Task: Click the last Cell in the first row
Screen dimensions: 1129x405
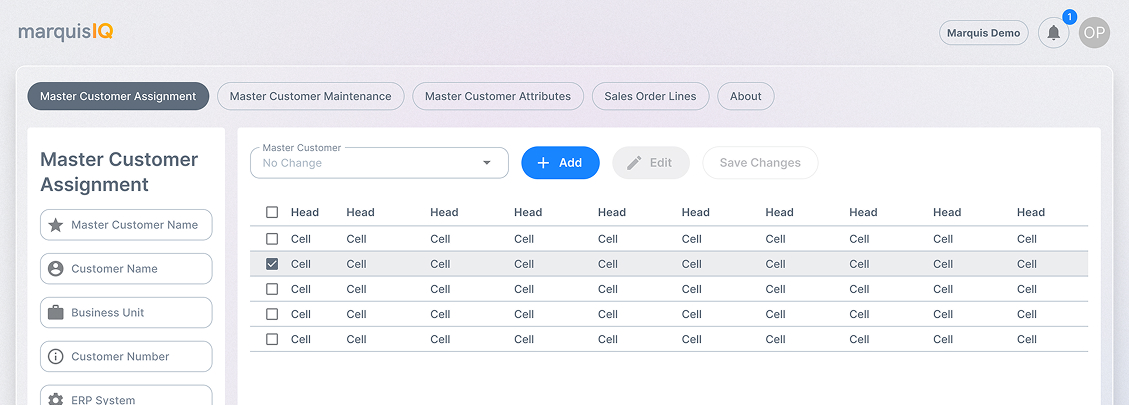Action: (x=1027, y=239)
